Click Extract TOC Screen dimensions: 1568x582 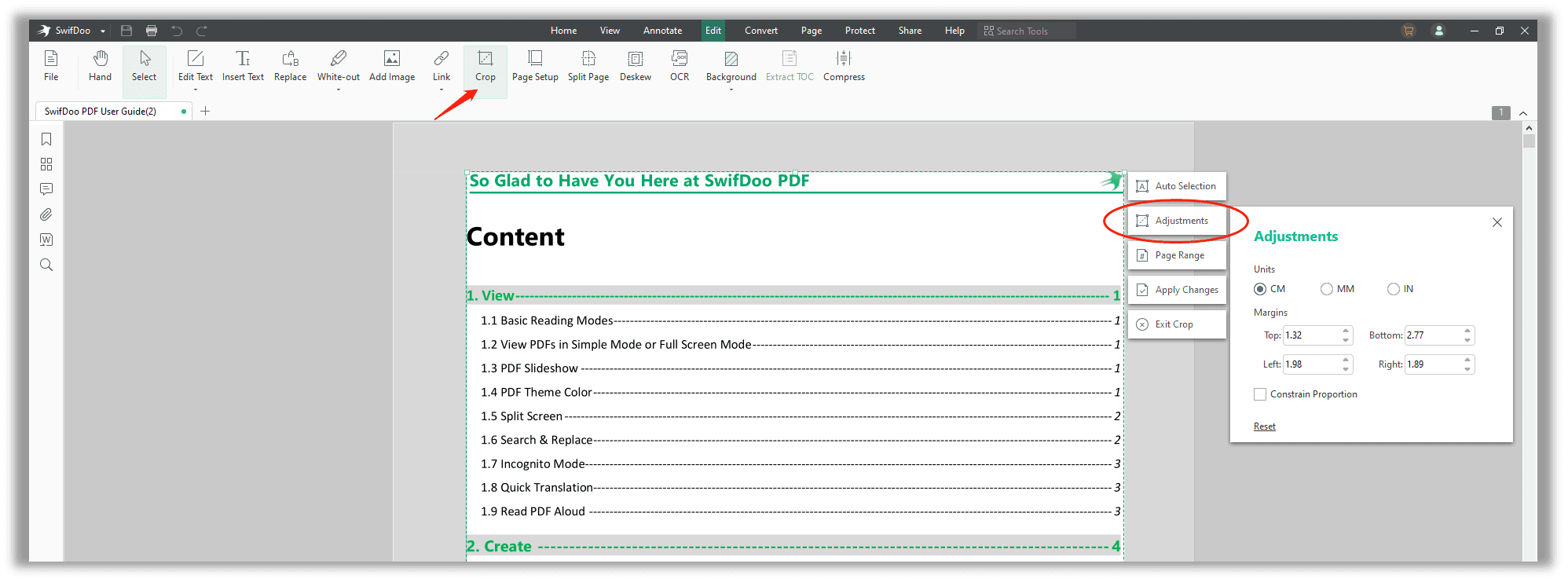coord(789,66)
